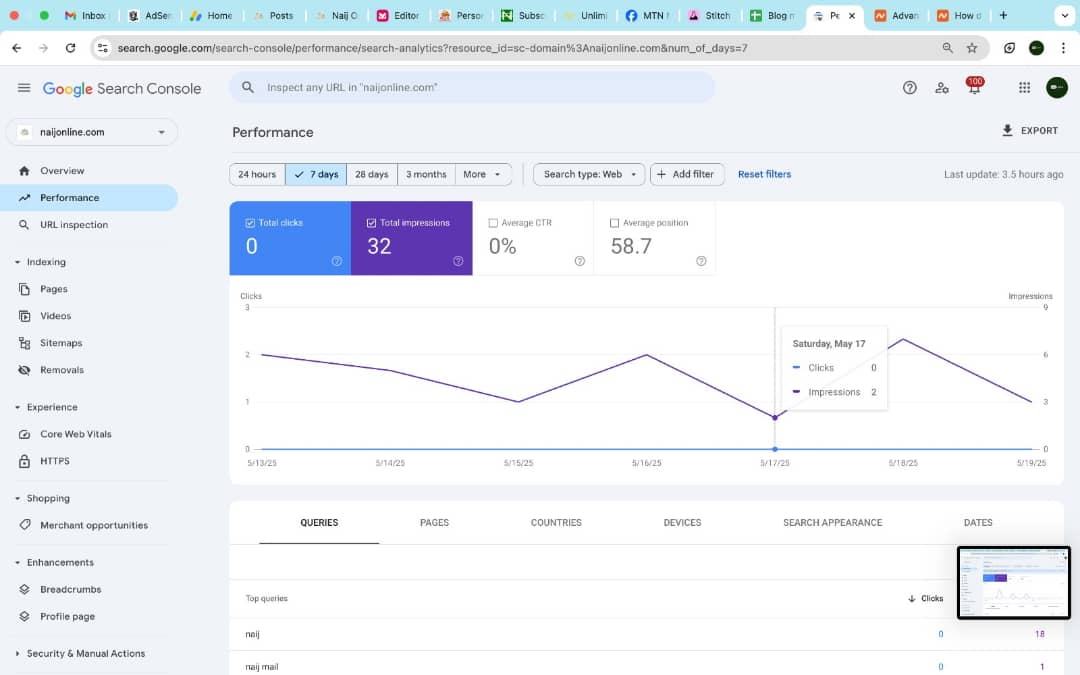The height and width of the screenshot is (675, 1080).
Task: Enable the Average position checkbox
Action: pos(614,223)
